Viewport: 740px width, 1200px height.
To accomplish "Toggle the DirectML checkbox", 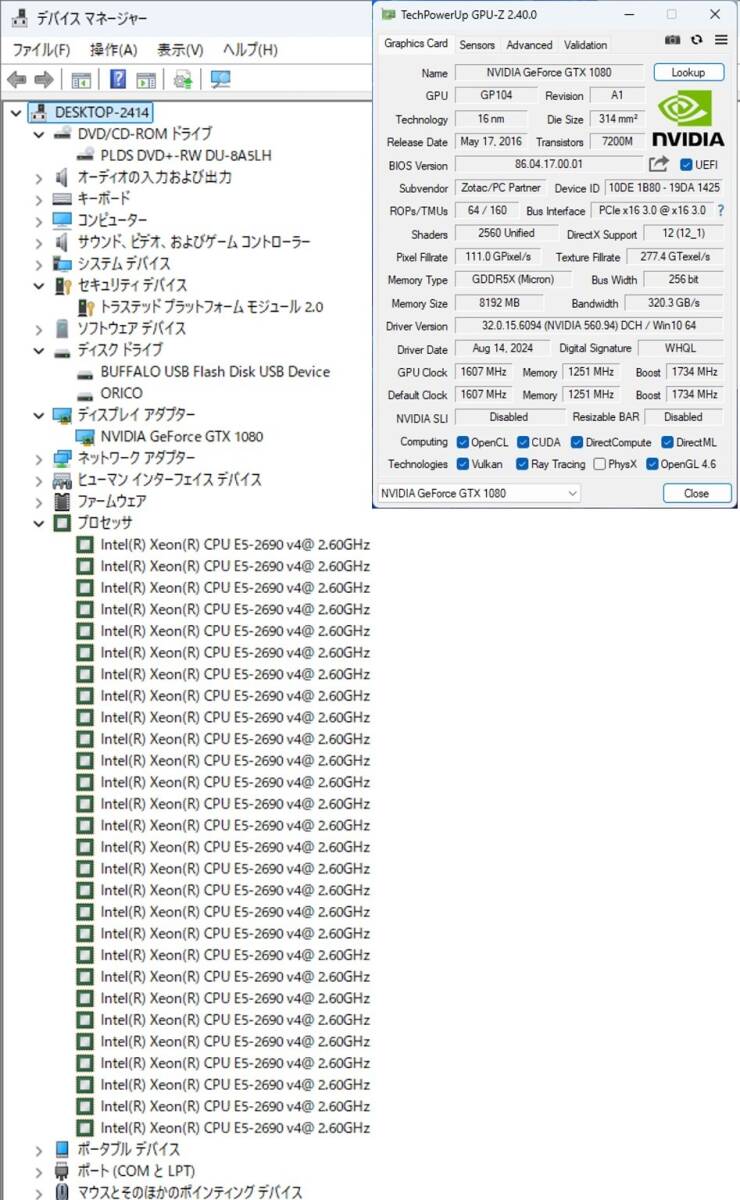I will click(x=667, y=442).
